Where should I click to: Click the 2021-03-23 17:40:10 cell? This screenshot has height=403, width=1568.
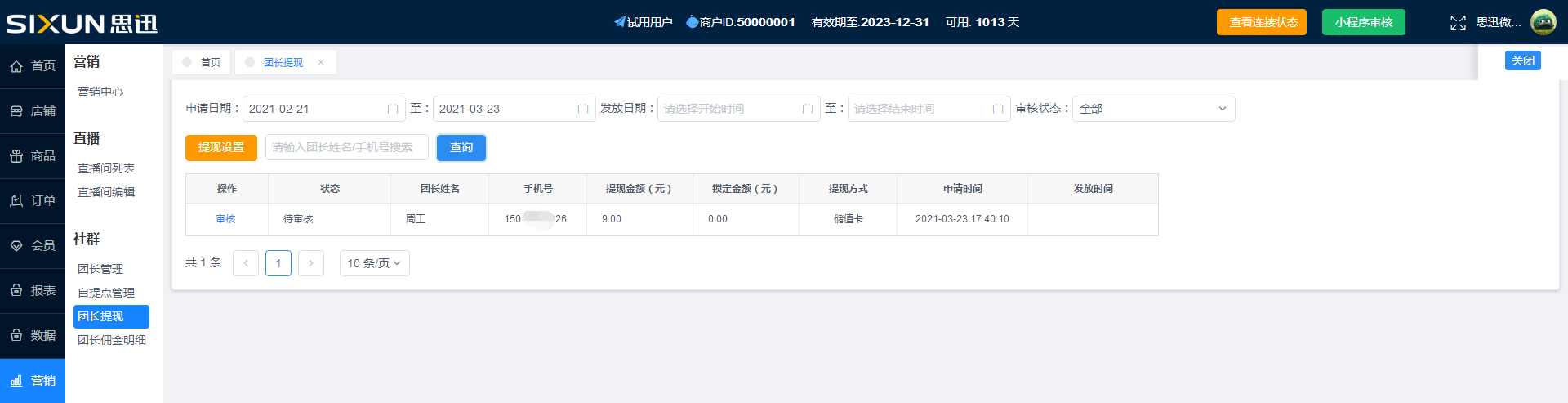click(x=962, y=219)
